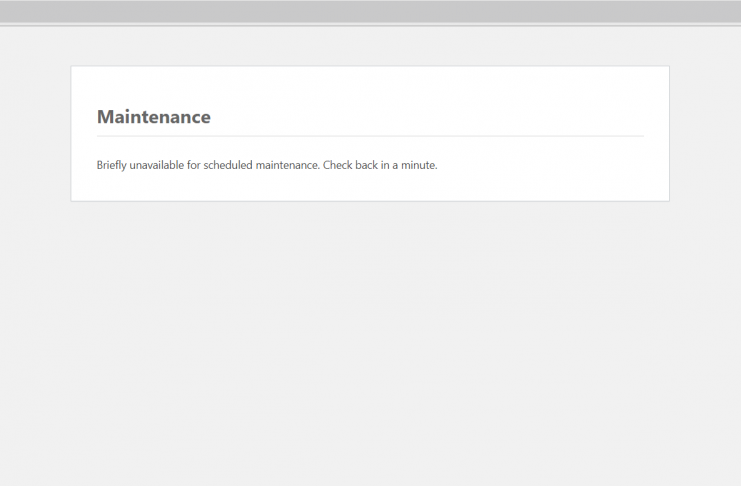Click the gray margin right of the card
The height and width of the screenshot is (486, 741).
tap(705, 133)
